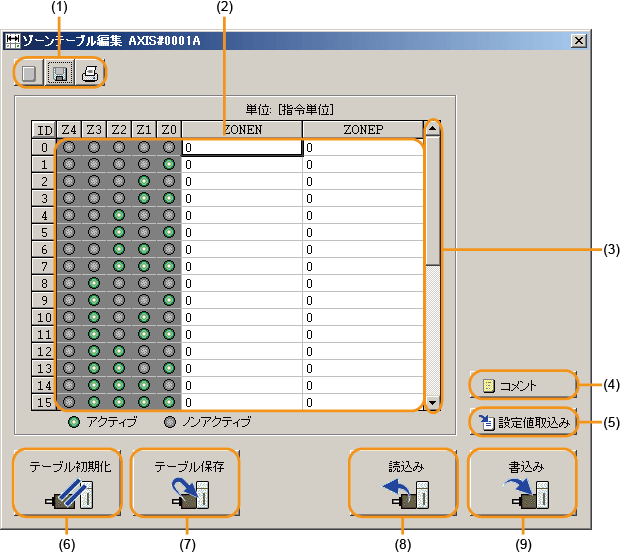
Task: Click the Print toolbar icon
Action: pyautogui.click(x=90, y=73)
